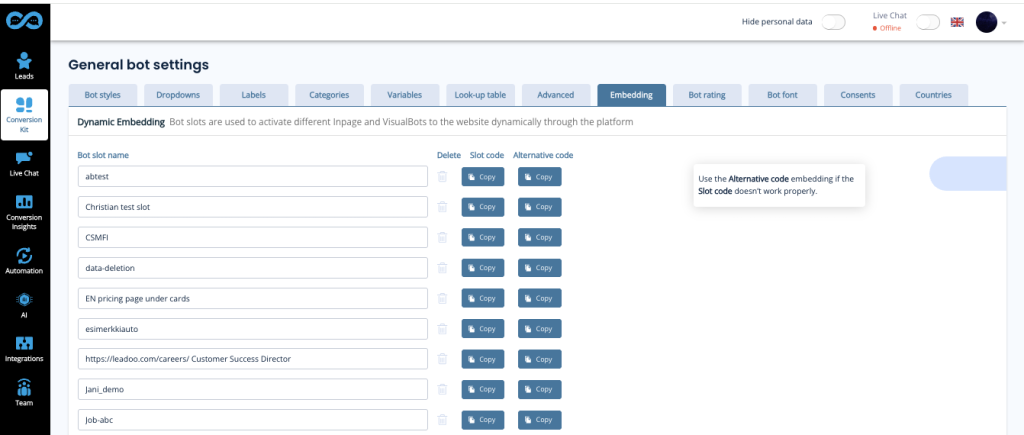This screenshot has height=435, width=1024.
Task: Open the Team section
Action: (x=25, y=393)
